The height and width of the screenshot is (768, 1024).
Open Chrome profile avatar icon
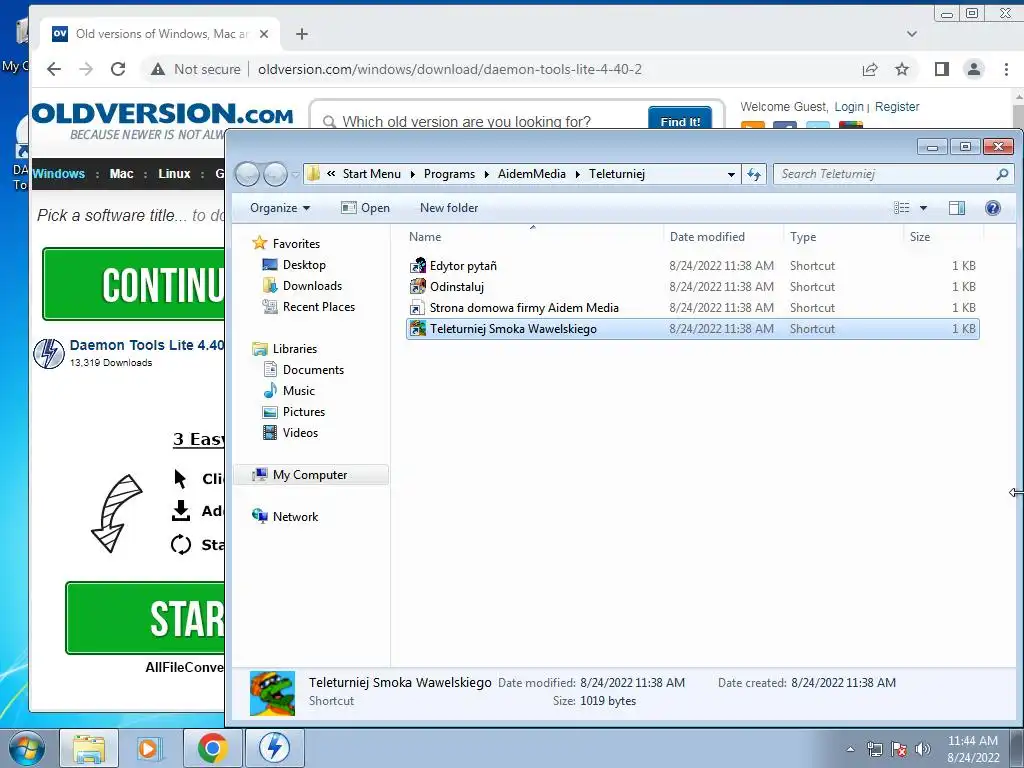(974, 69)
